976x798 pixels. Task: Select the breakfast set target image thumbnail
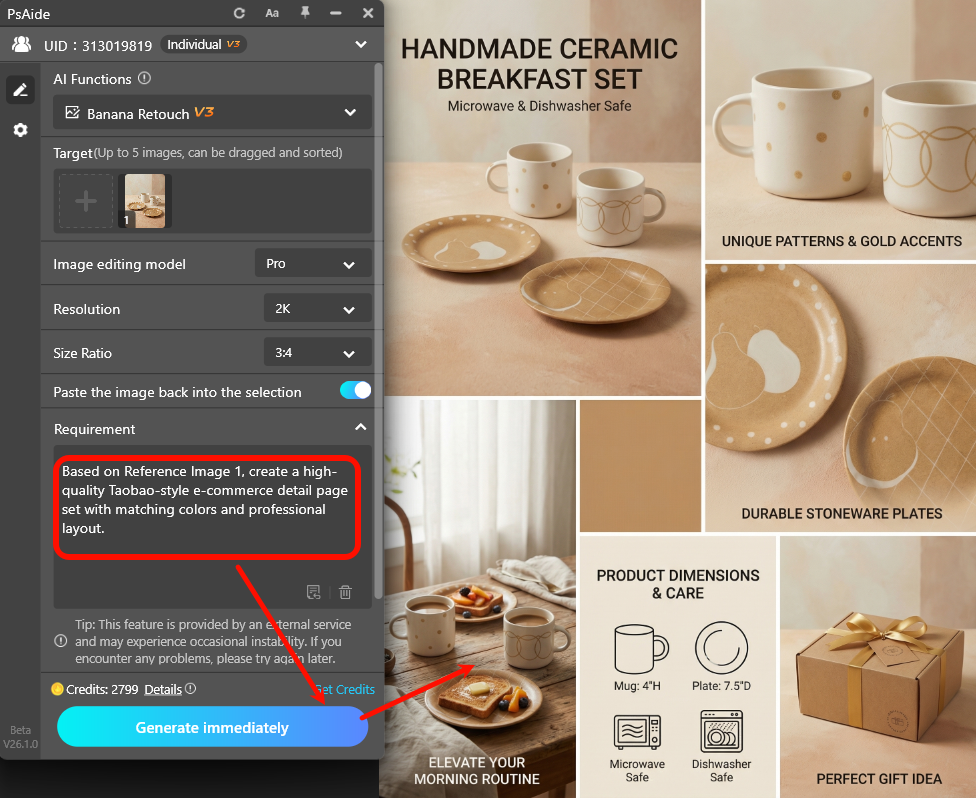tap(143, 200)
